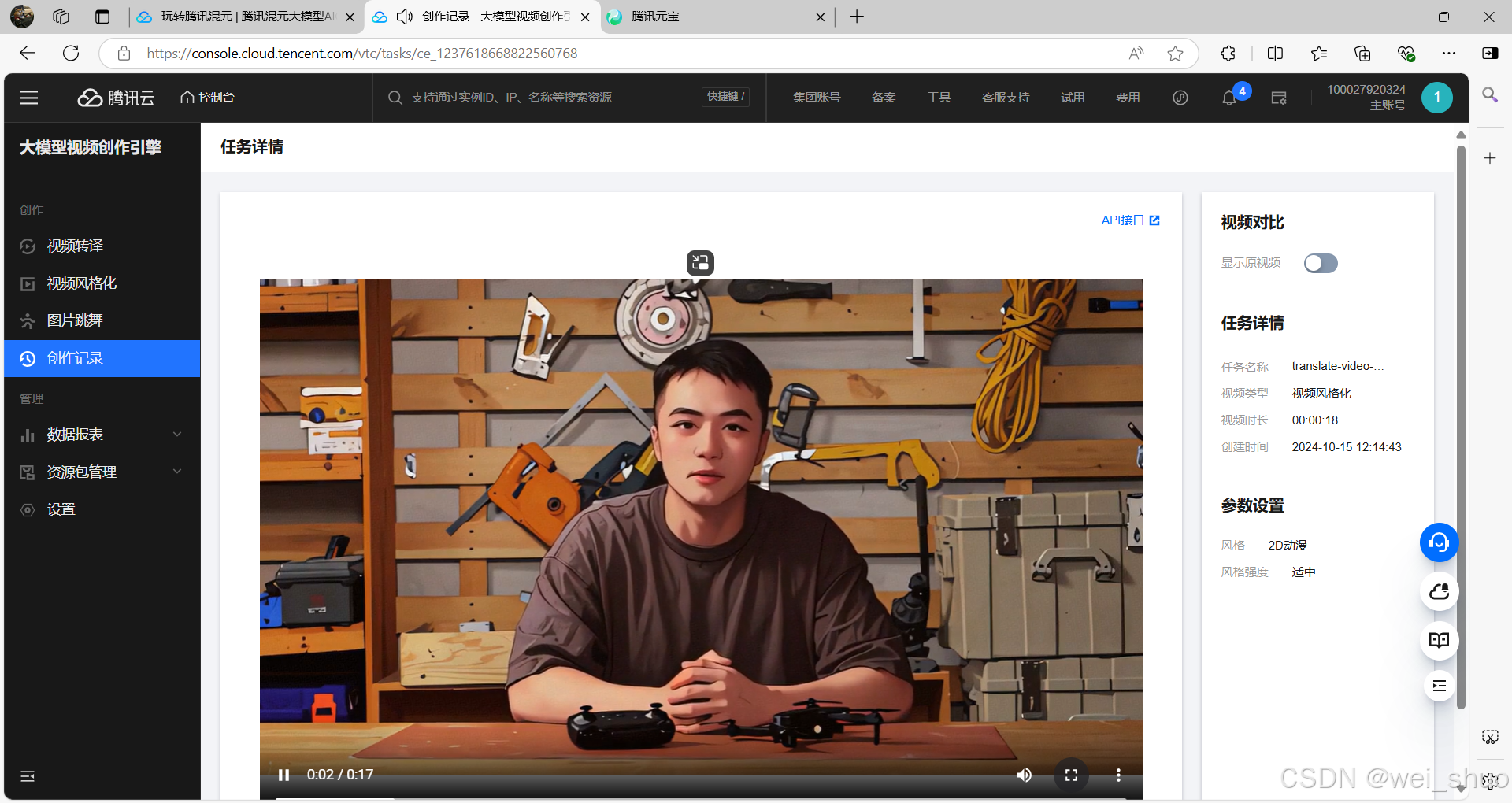Image resolution: width=1512 pixels, height=803 pixels.
Task: Collapse sidebar using bottom-left icon
Action: pos(28,776)
